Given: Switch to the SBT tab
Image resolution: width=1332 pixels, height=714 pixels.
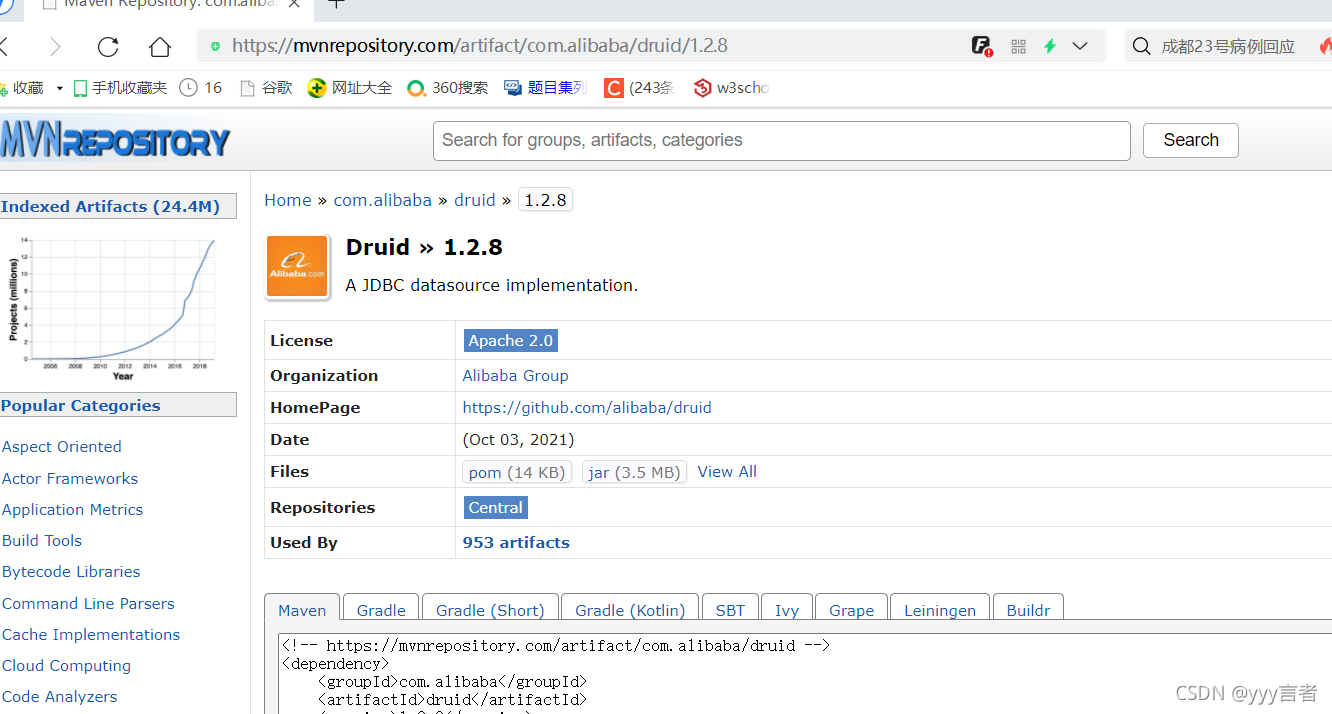Looking at the screenshot, I should (x=730, y=610).
